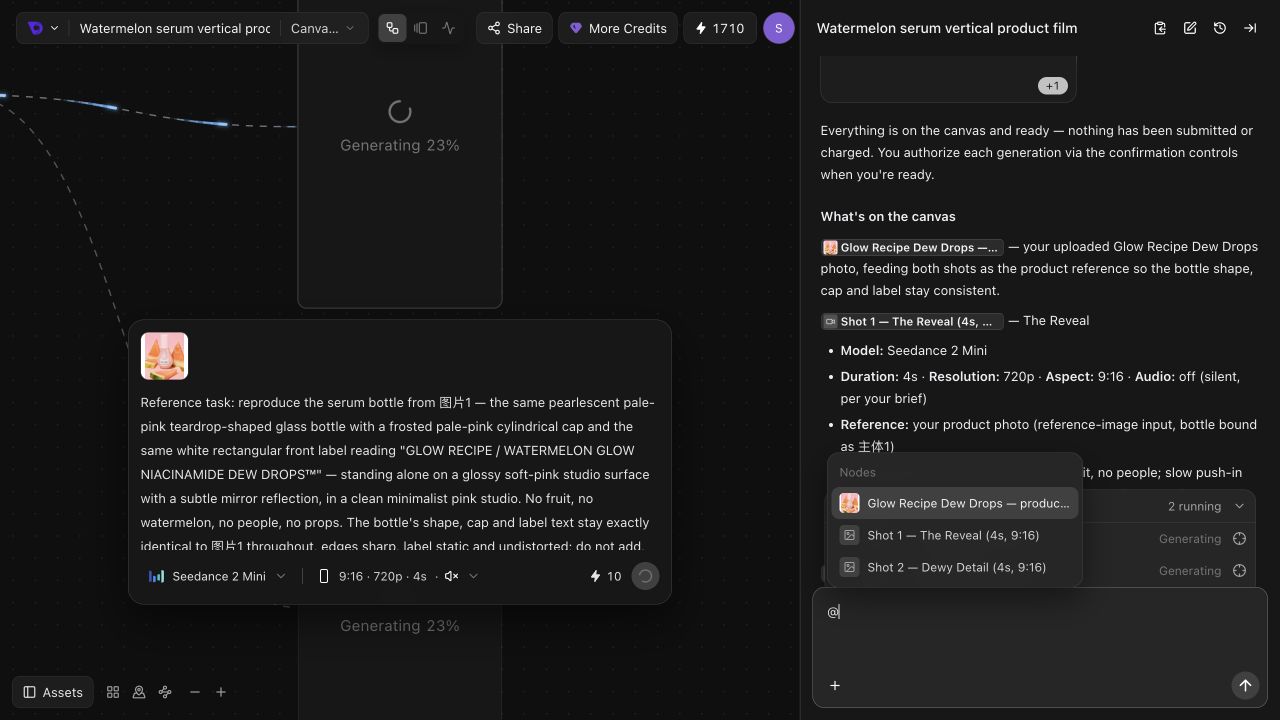The image size is (1280, 720).
Task: Click the product reference thumbnail in prompt card
Action: coord(164,356)
